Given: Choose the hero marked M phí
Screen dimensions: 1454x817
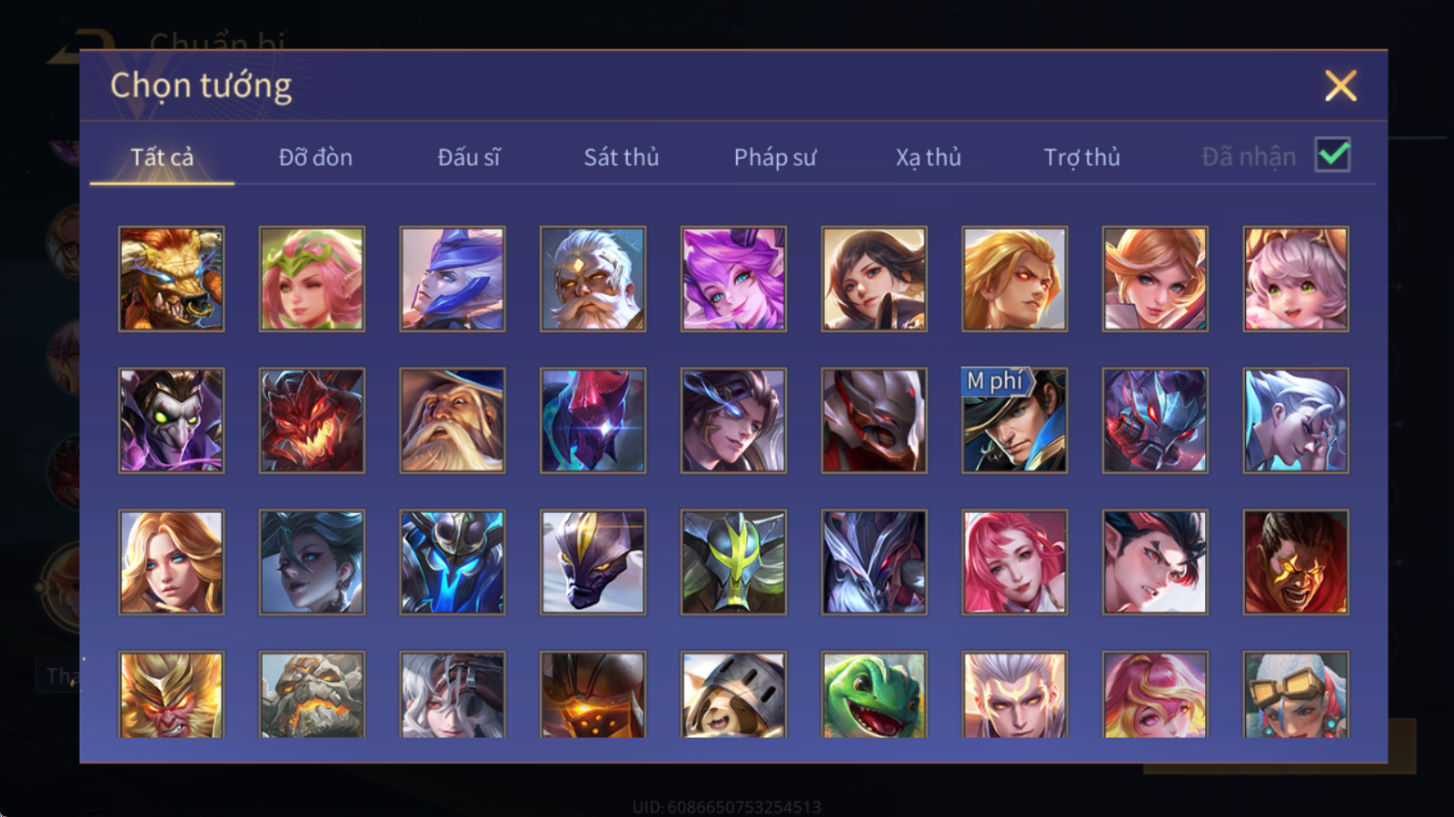Looking at the screenshot, I should coord(1014,420).
